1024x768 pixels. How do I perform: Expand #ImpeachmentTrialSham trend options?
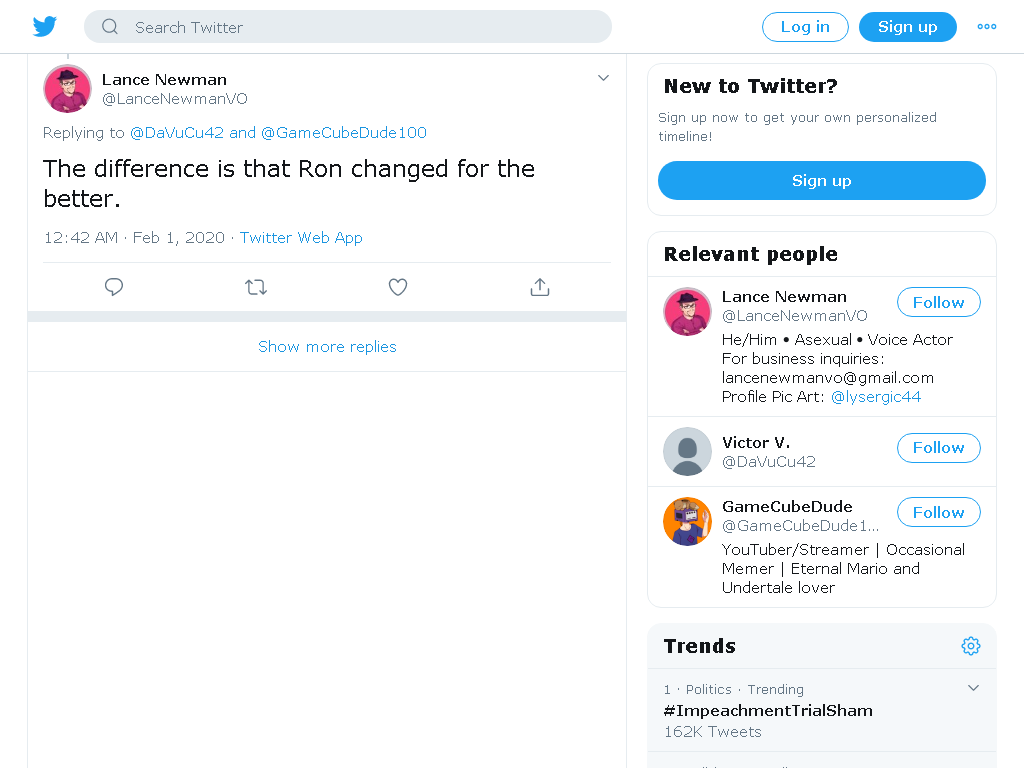tap(973, 688)
